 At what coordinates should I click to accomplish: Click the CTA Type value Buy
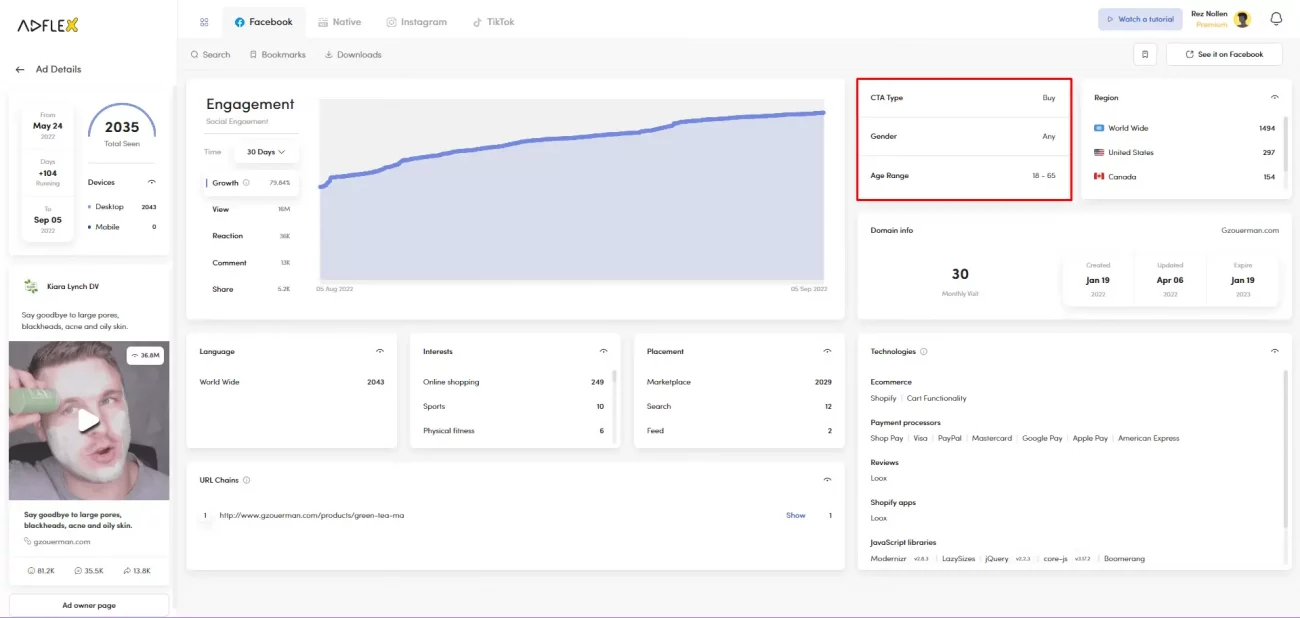point(1049,98)
